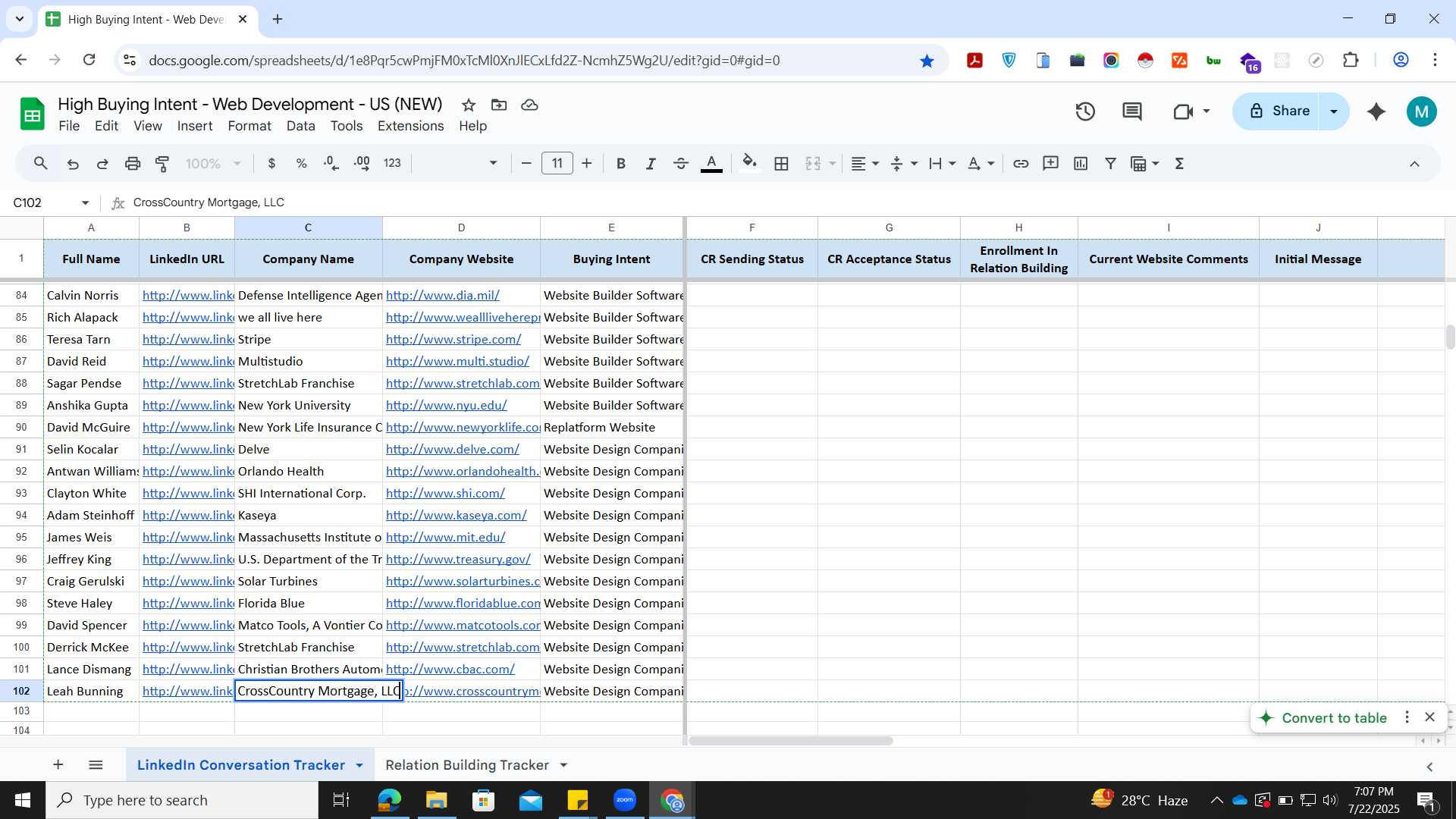
Task: Format as percent
Action: [x=301, y=163]
